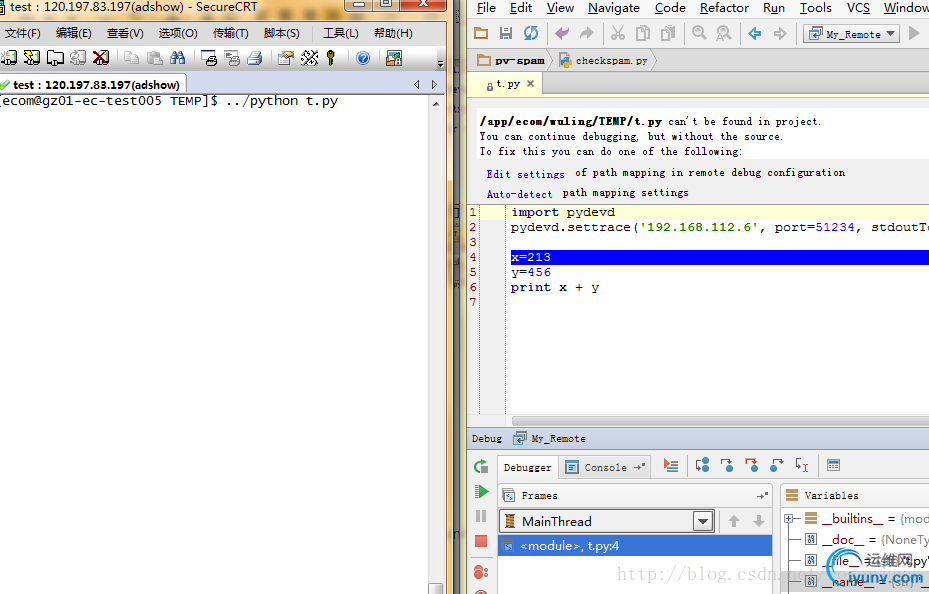
Task: Click PyCharm Find magnifier icon
Action: point(699,33)
